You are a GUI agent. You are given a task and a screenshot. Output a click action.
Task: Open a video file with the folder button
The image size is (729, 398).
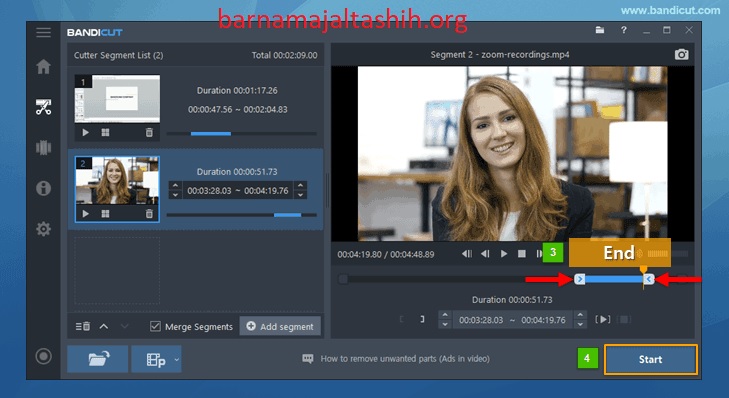tap(98, 359)
